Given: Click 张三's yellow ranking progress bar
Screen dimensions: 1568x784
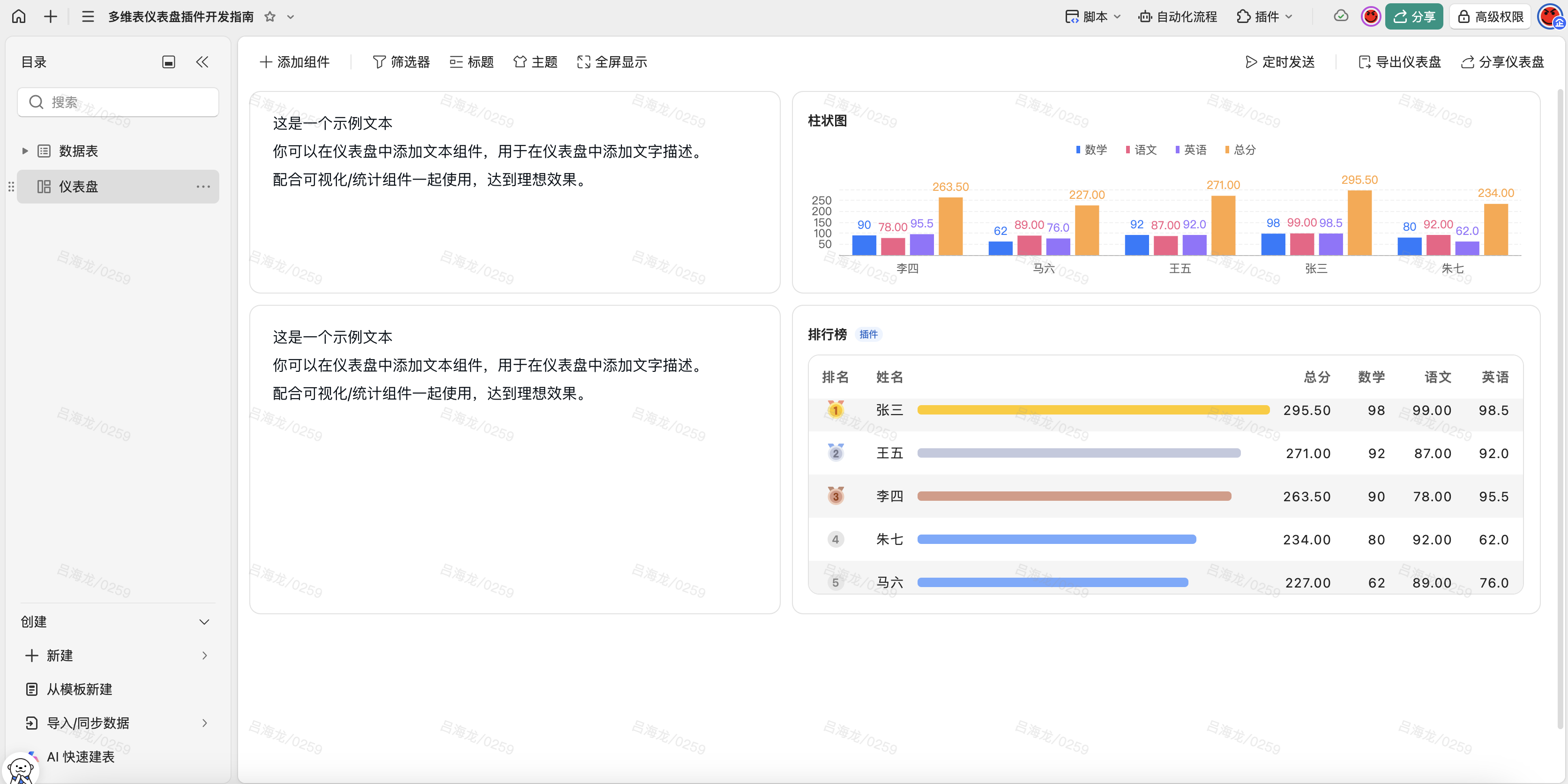Looking at the screenshot, I should (1093, 410).
